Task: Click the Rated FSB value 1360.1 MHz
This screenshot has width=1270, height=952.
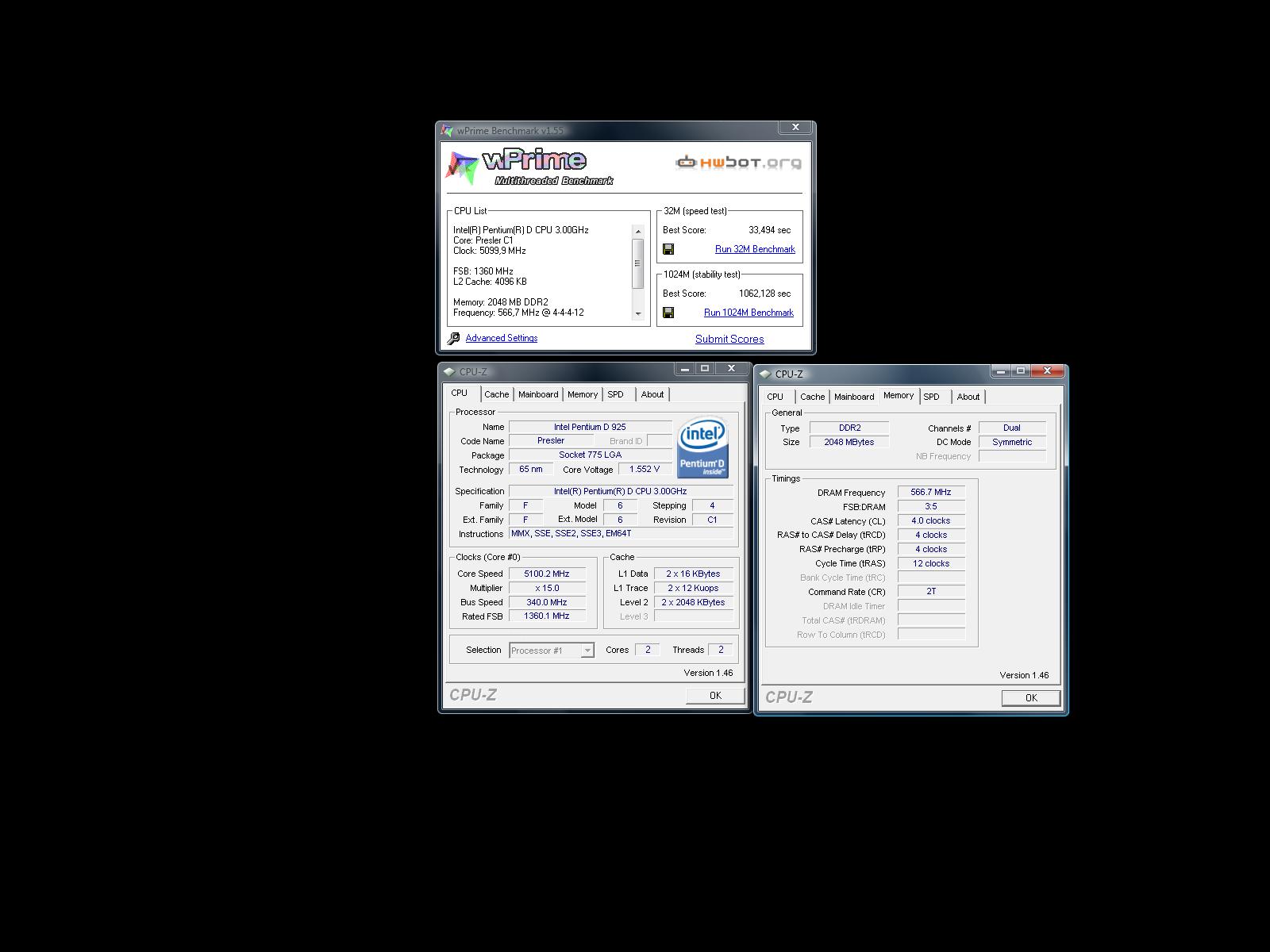Action: 547,616
